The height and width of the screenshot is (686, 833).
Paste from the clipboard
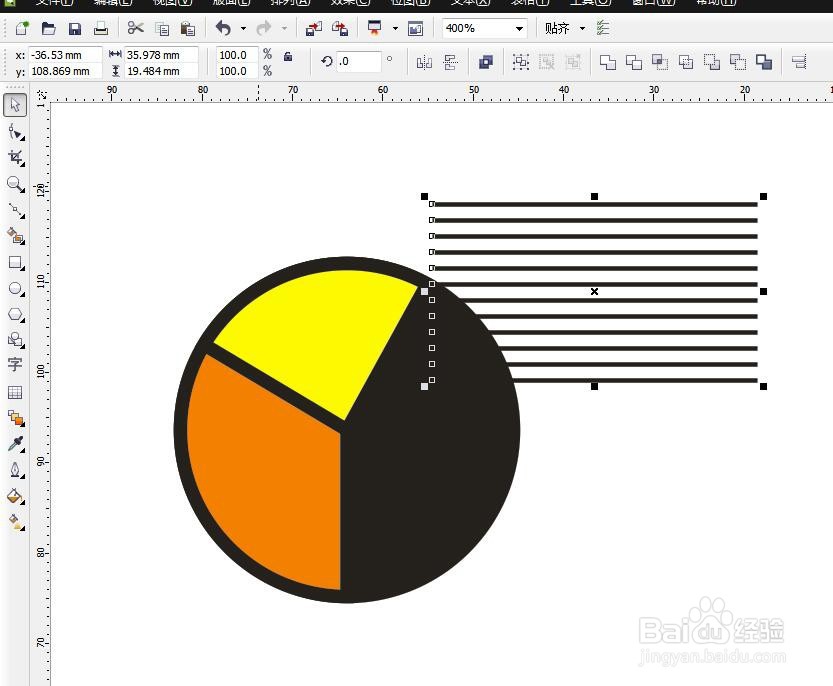188,29
